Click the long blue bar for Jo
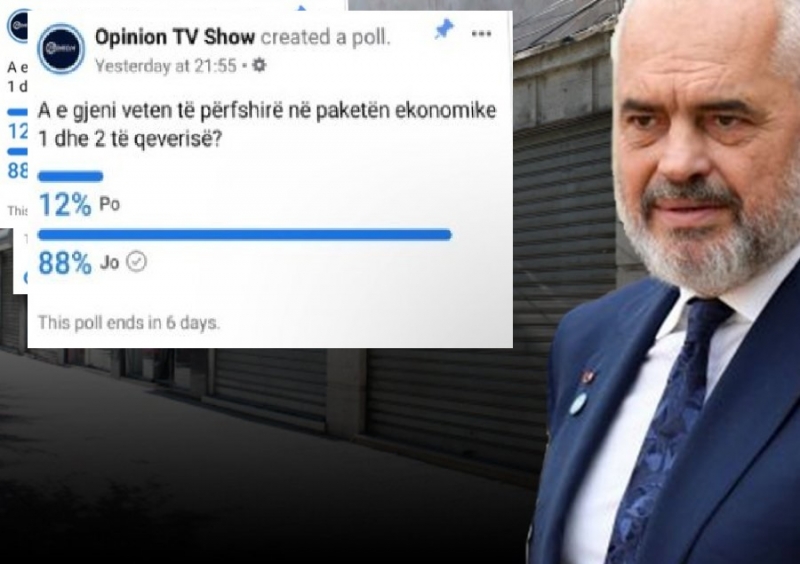The width and height of the screenshot is (800, 564). coord(244,235)
